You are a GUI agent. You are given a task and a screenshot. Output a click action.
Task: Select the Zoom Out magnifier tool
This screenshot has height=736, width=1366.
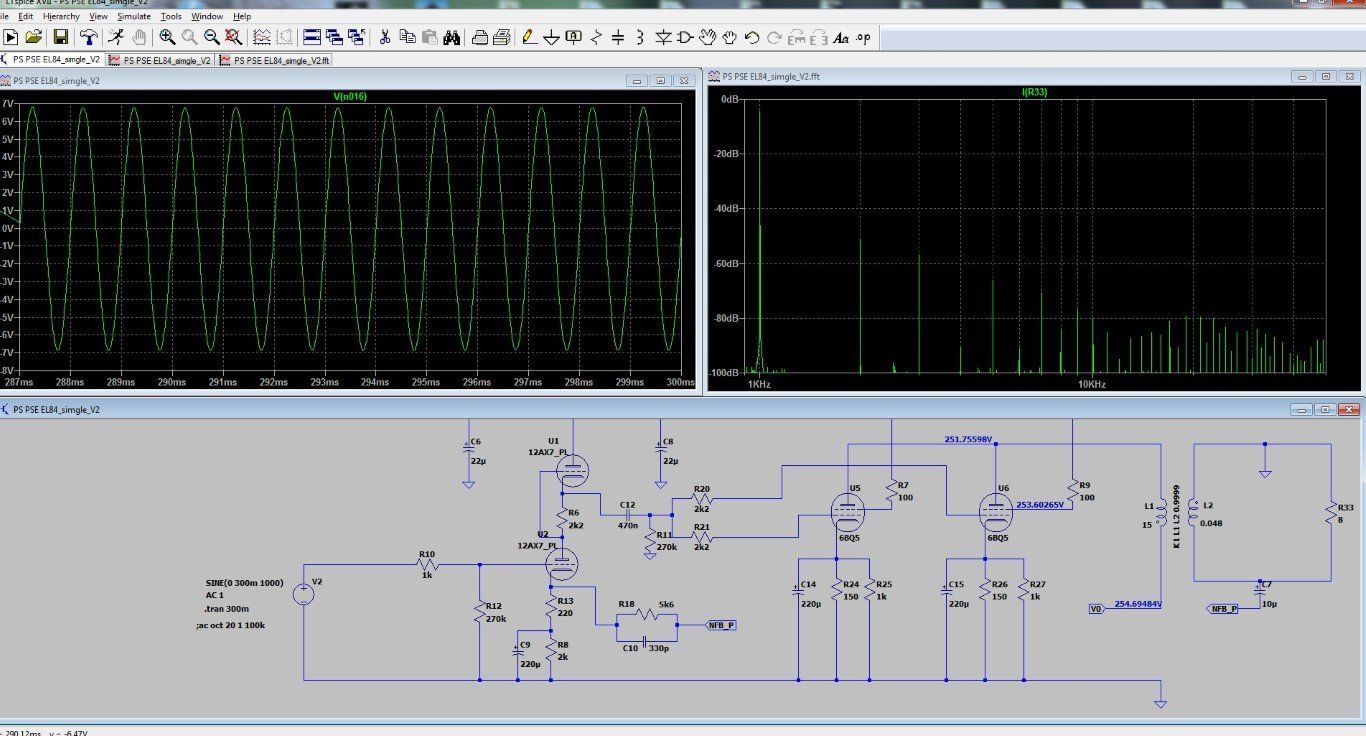[x=211, y=37]
